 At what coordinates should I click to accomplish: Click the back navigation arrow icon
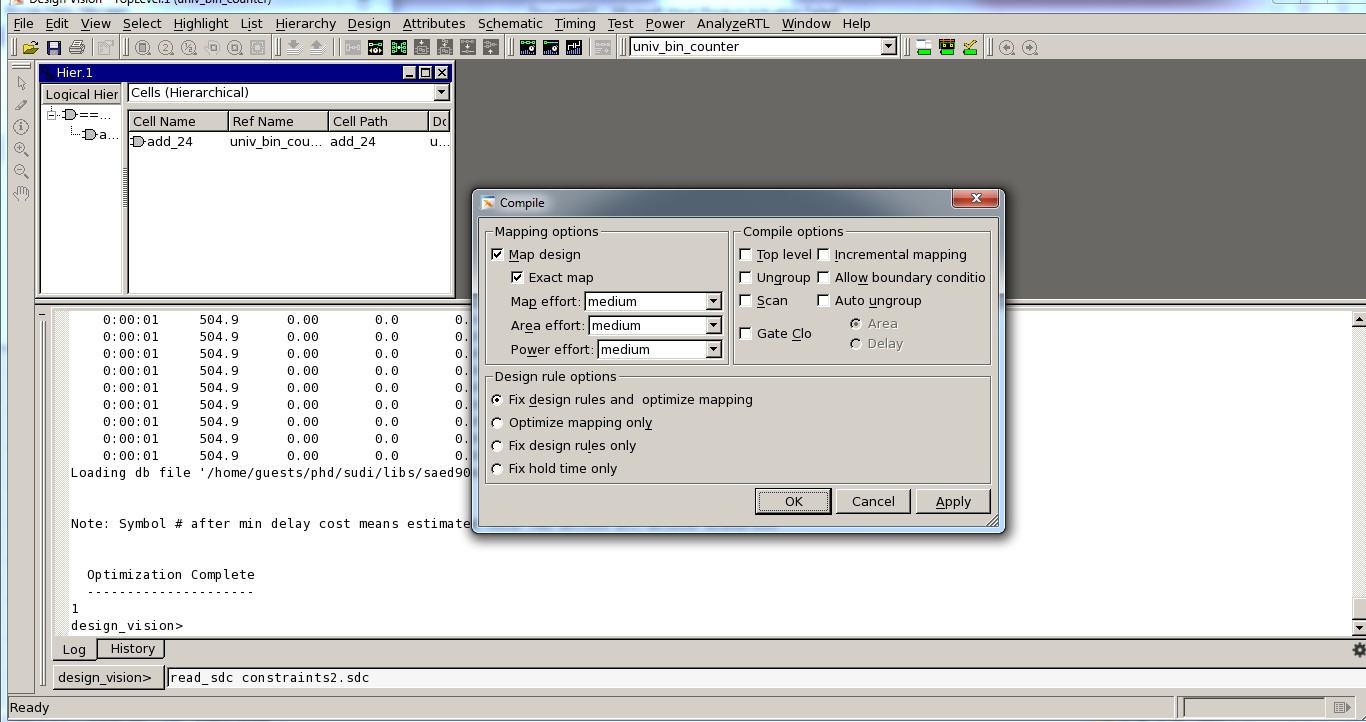(1007, 47)
